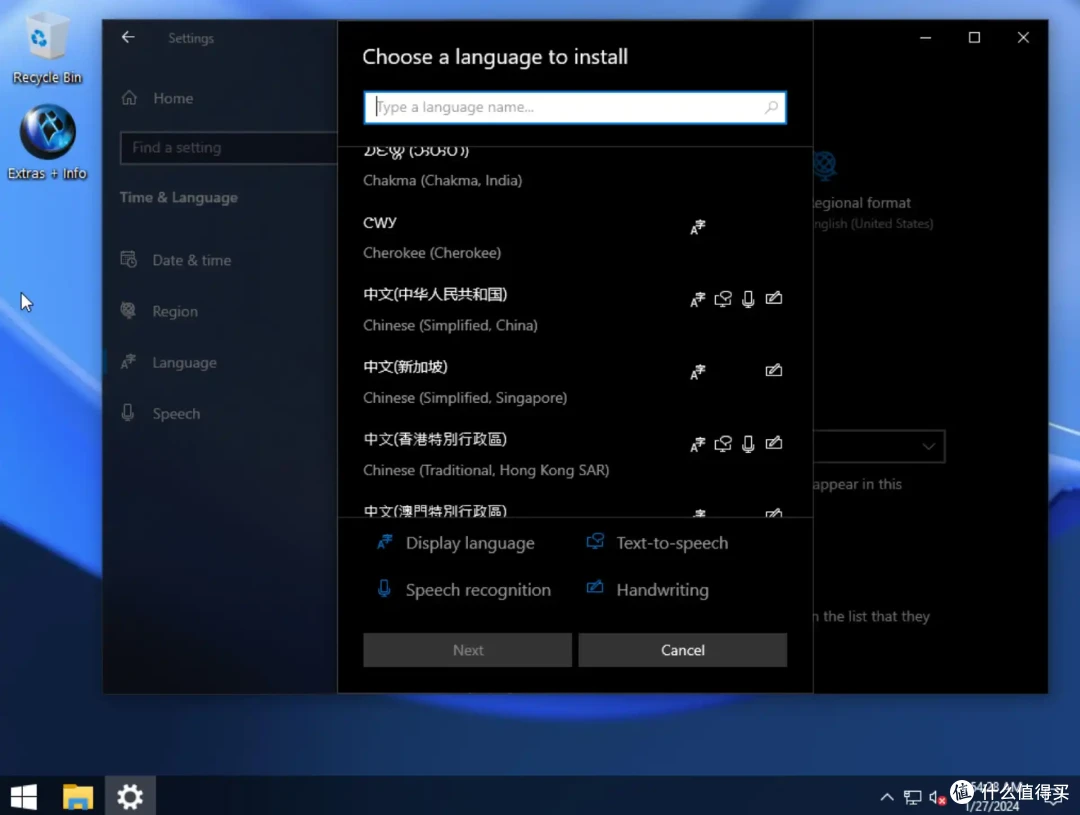Click the Display language legend icon
This screenshot has width=1080, height=815.
pos(384,542)
